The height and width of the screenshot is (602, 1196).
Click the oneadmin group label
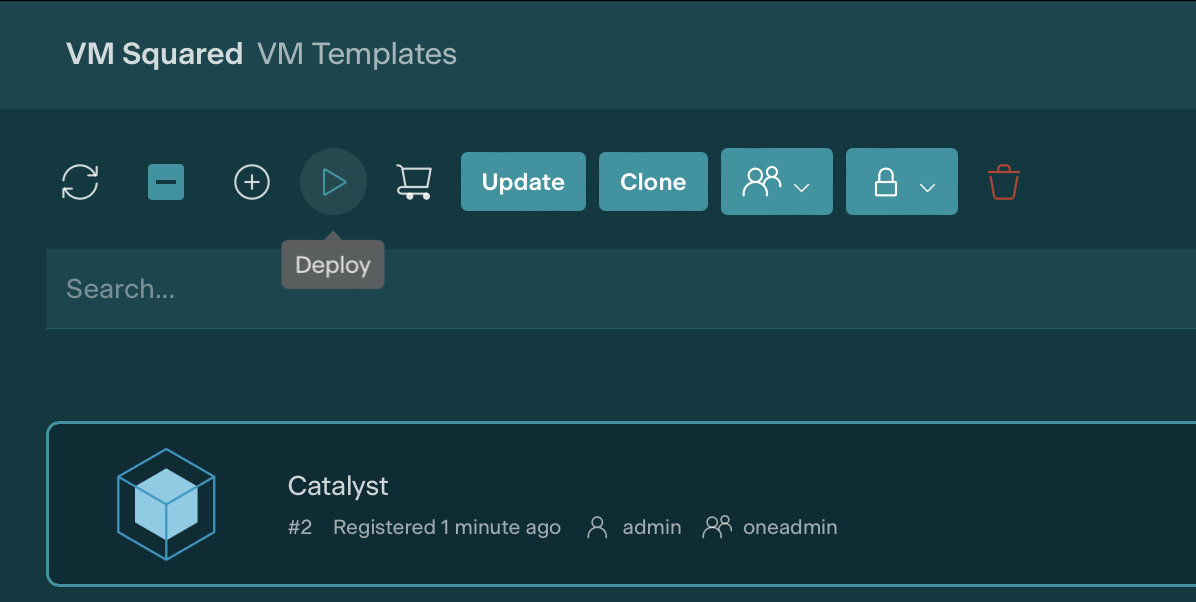coord(790,527)
